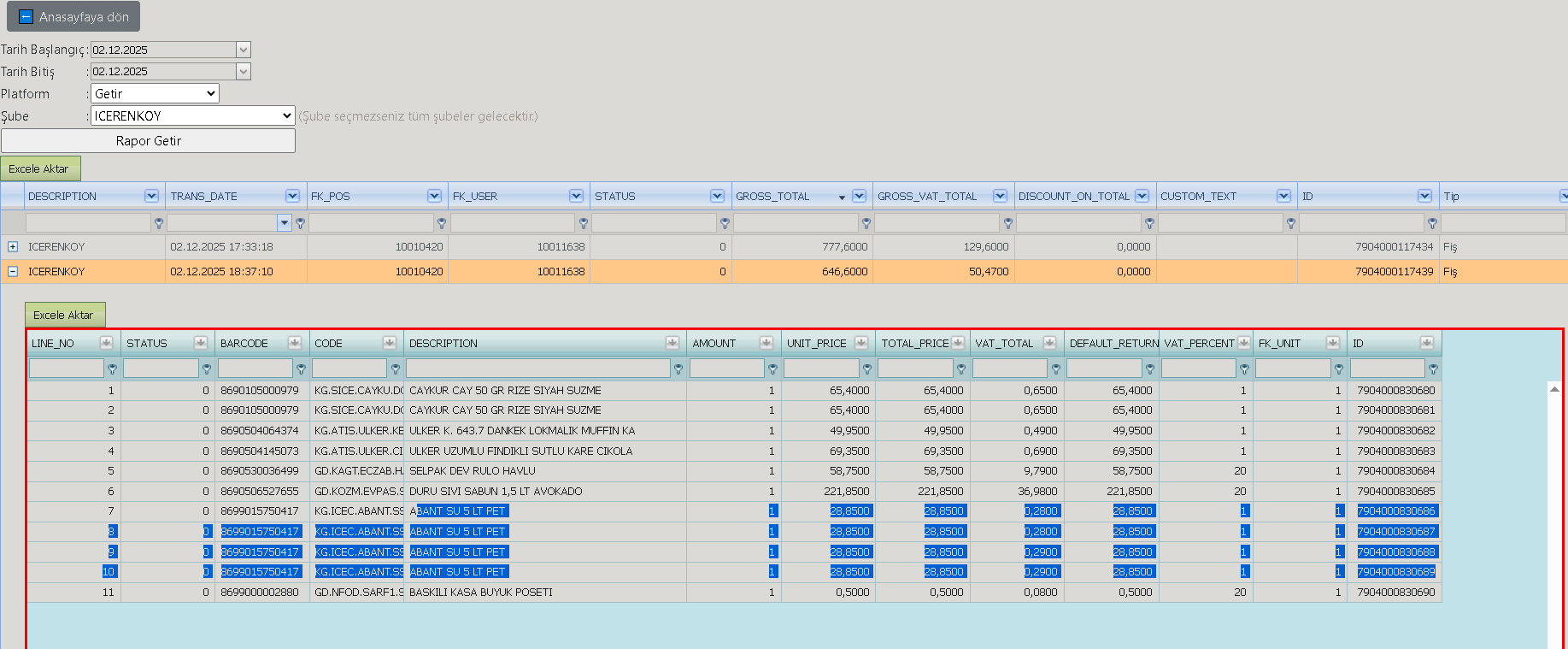This screenshot has width=1568, height=649.
Task: Open the GROSS_TOTAL column header dropdown
Action: (x=859, y=196)
